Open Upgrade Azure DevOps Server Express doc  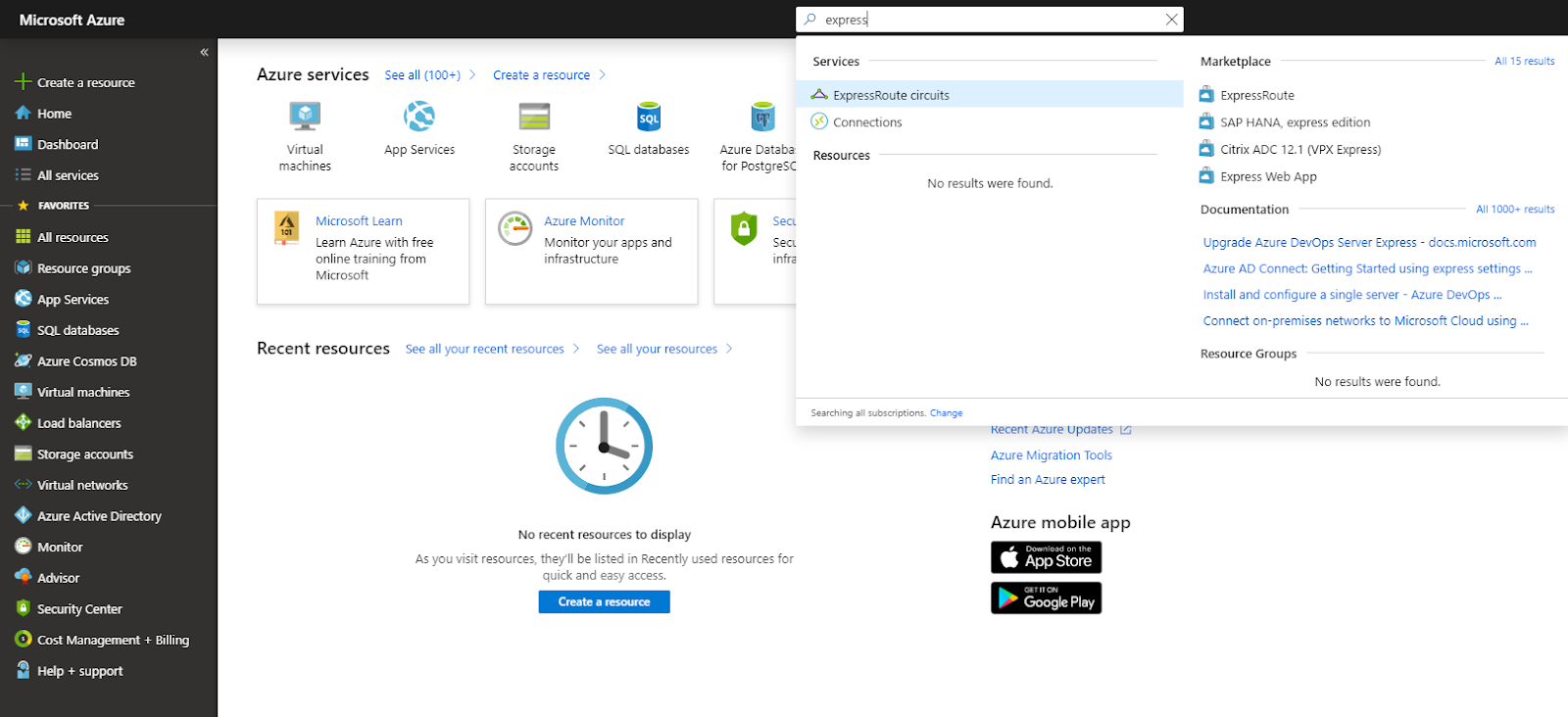click(x=1369, y=242)
